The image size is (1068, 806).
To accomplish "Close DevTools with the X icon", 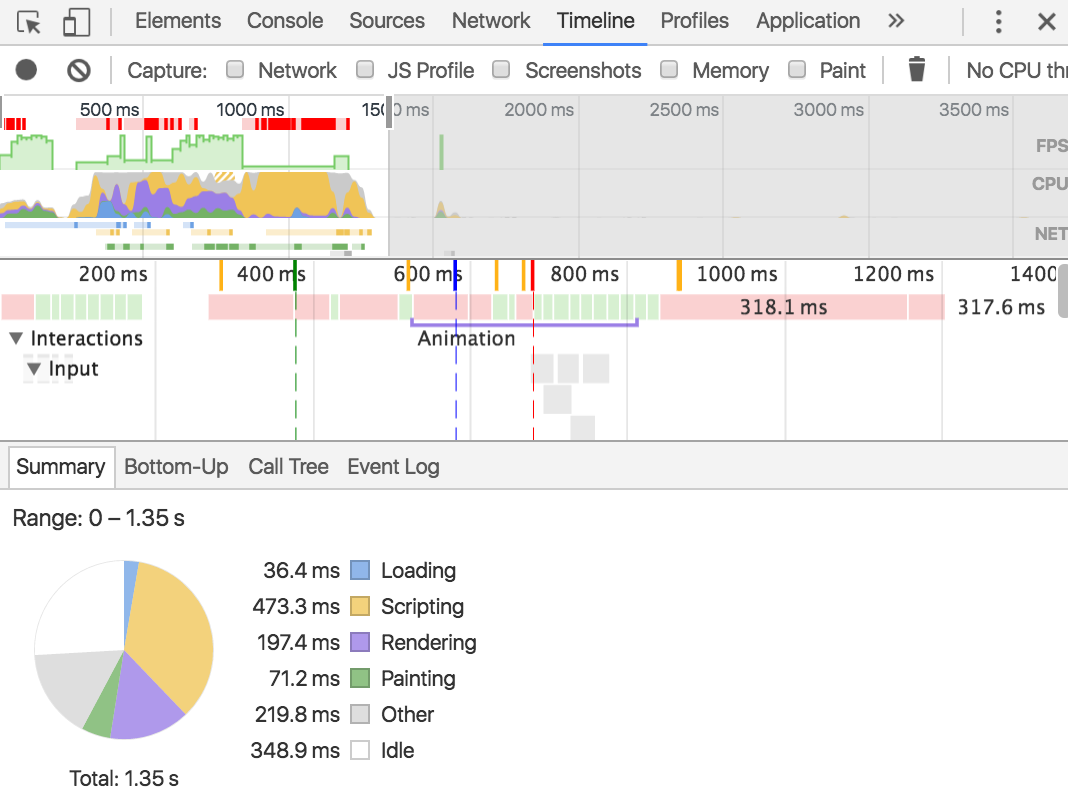I will [x=1047, y=22].
